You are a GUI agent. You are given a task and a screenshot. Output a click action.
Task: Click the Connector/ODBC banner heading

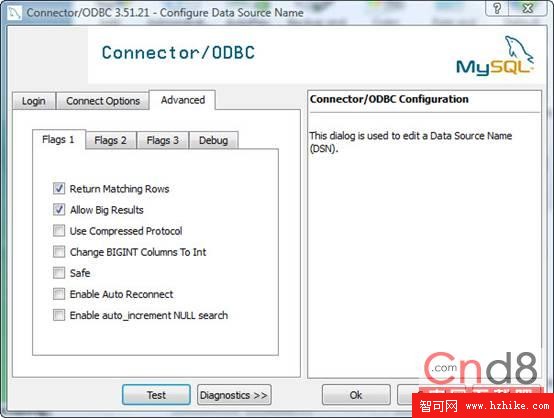point(178,53)
